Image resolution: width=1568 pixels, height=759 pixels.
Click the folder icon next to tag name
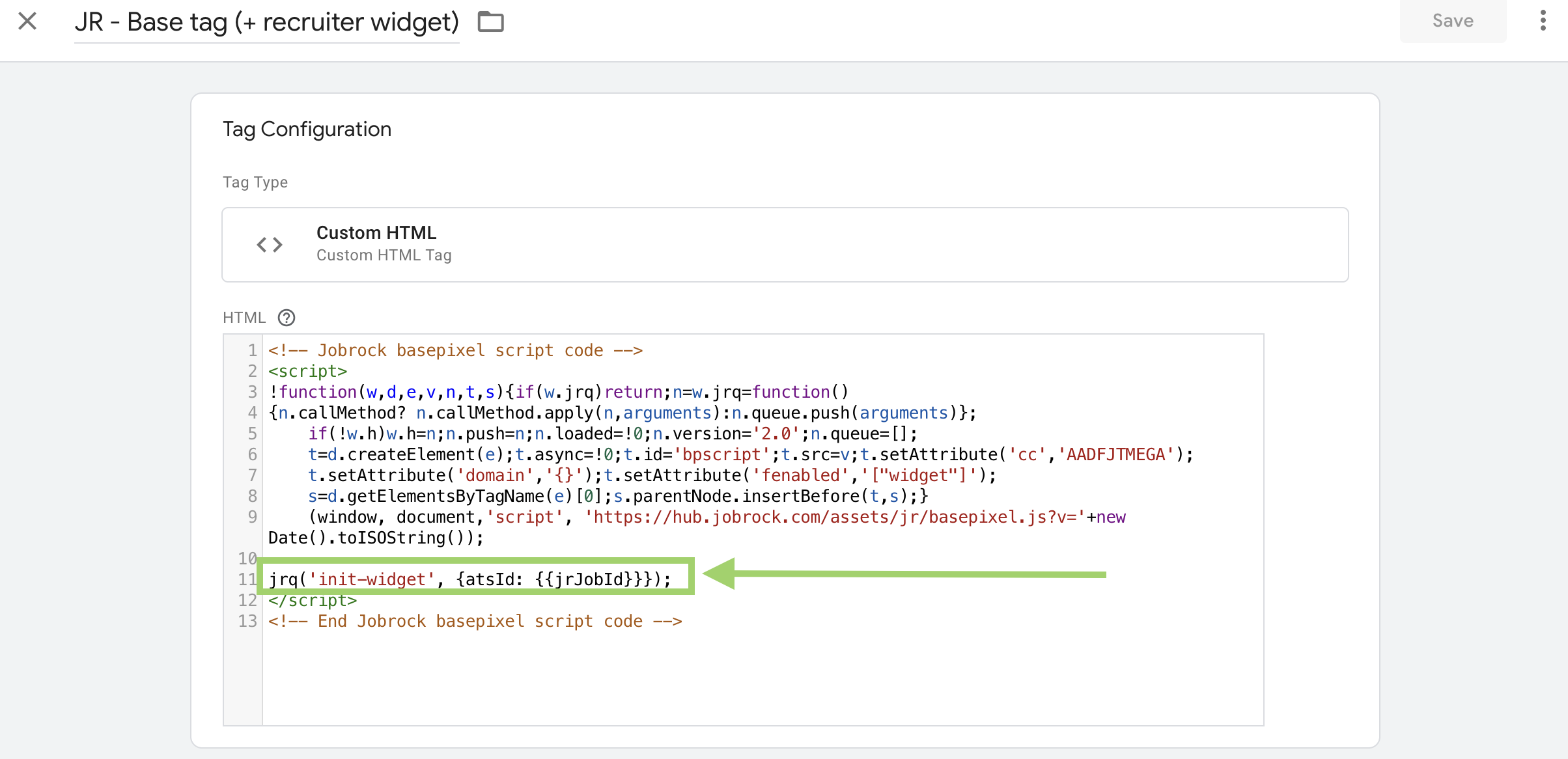pos(490,22)
